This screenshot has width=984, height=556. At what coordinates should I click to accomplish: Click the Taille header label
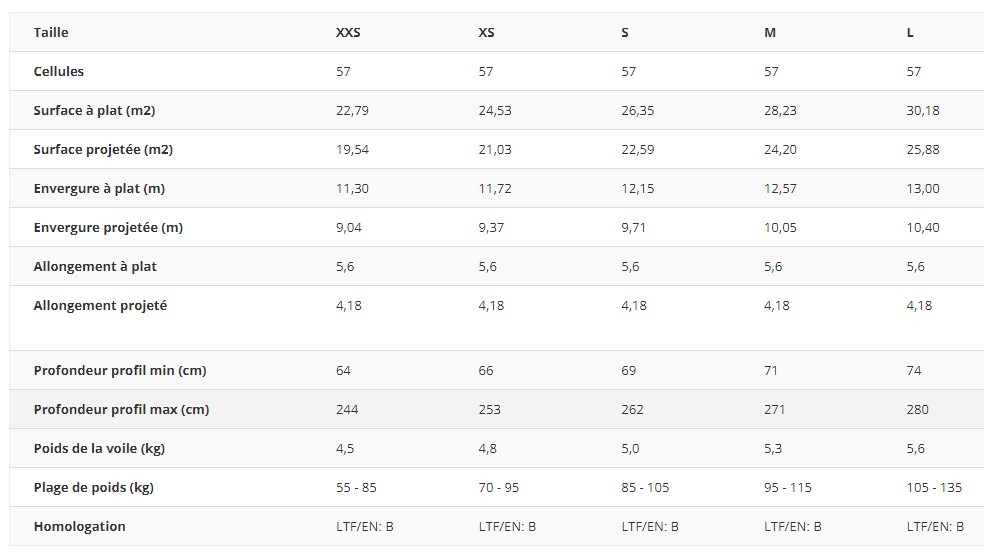tap(51, 33)
